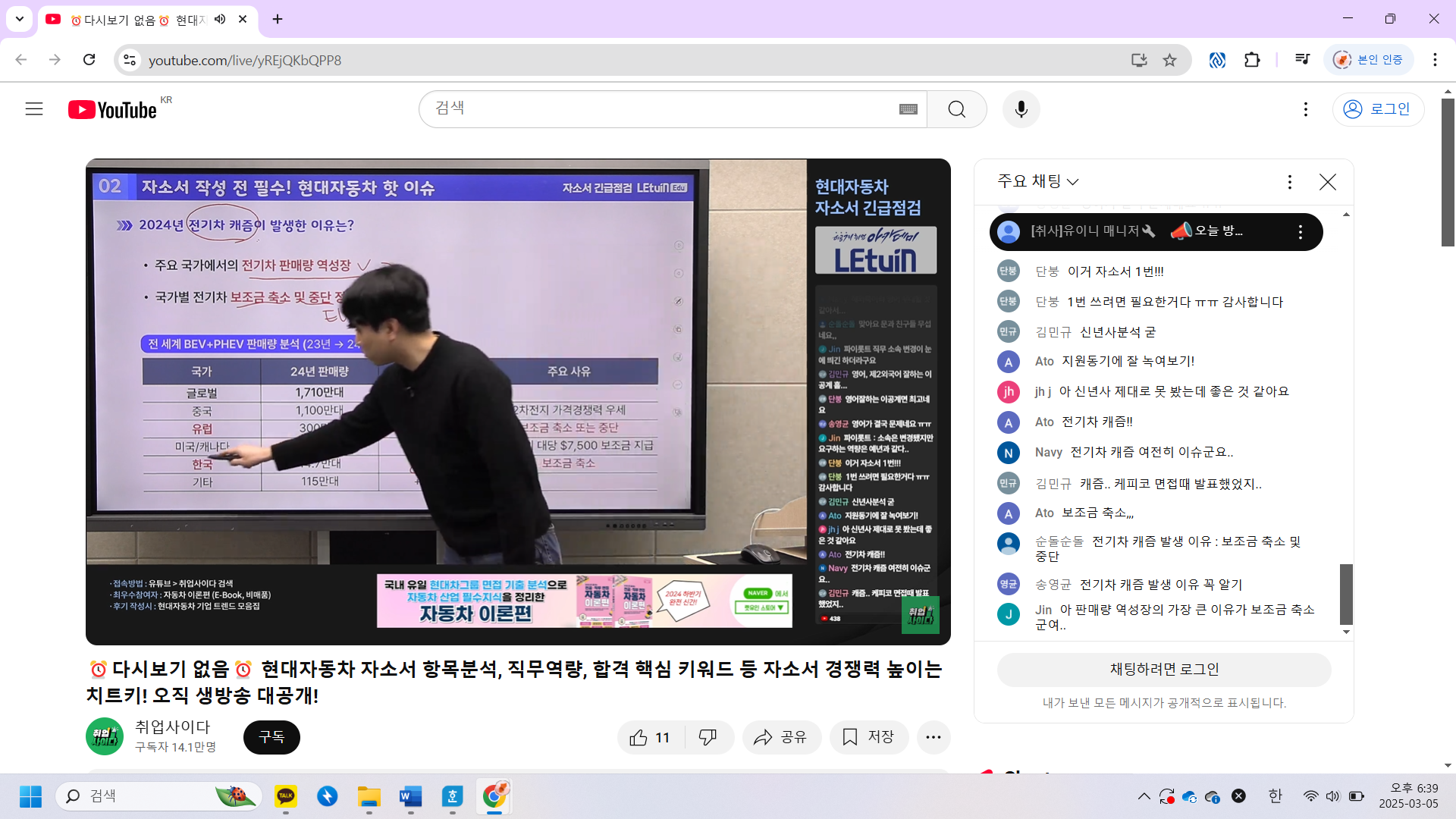Toggle the Korean IME 한 indicator
This screenshot has height=819, width=1456.
1275,796
